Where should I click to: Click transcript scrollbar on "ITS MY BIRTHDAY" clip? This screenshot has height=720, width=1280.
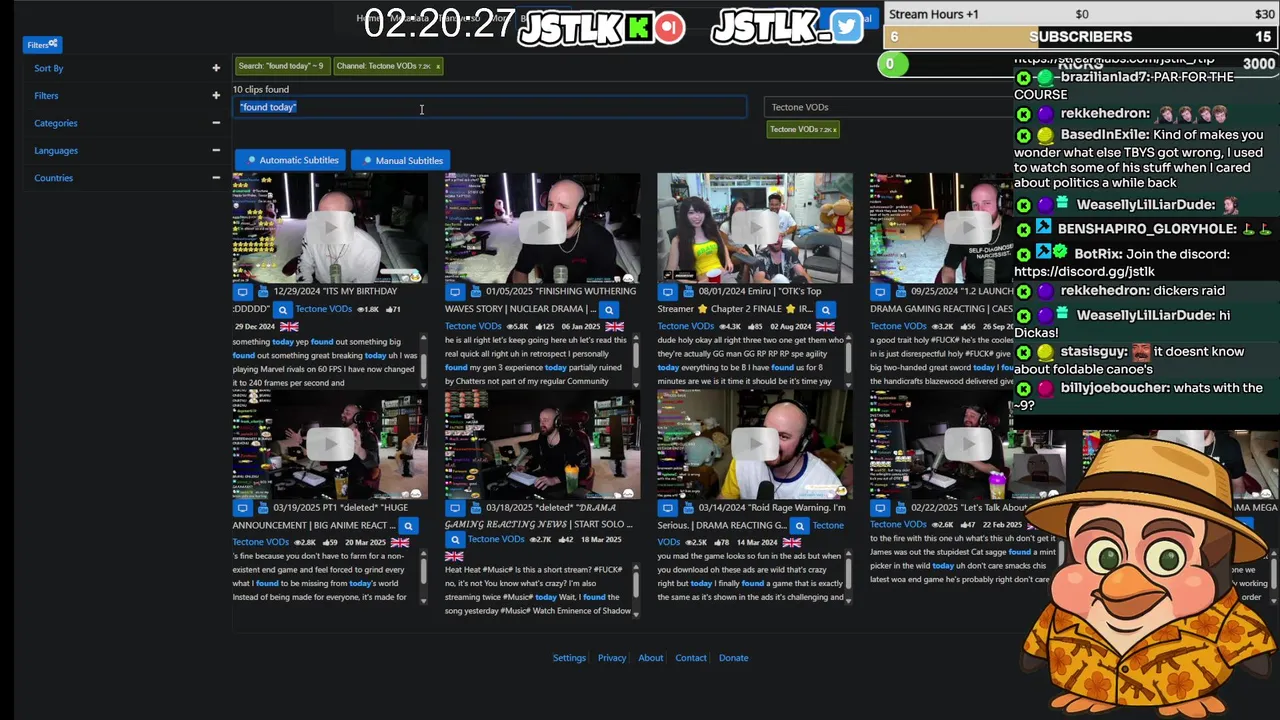tap(423, 361)
